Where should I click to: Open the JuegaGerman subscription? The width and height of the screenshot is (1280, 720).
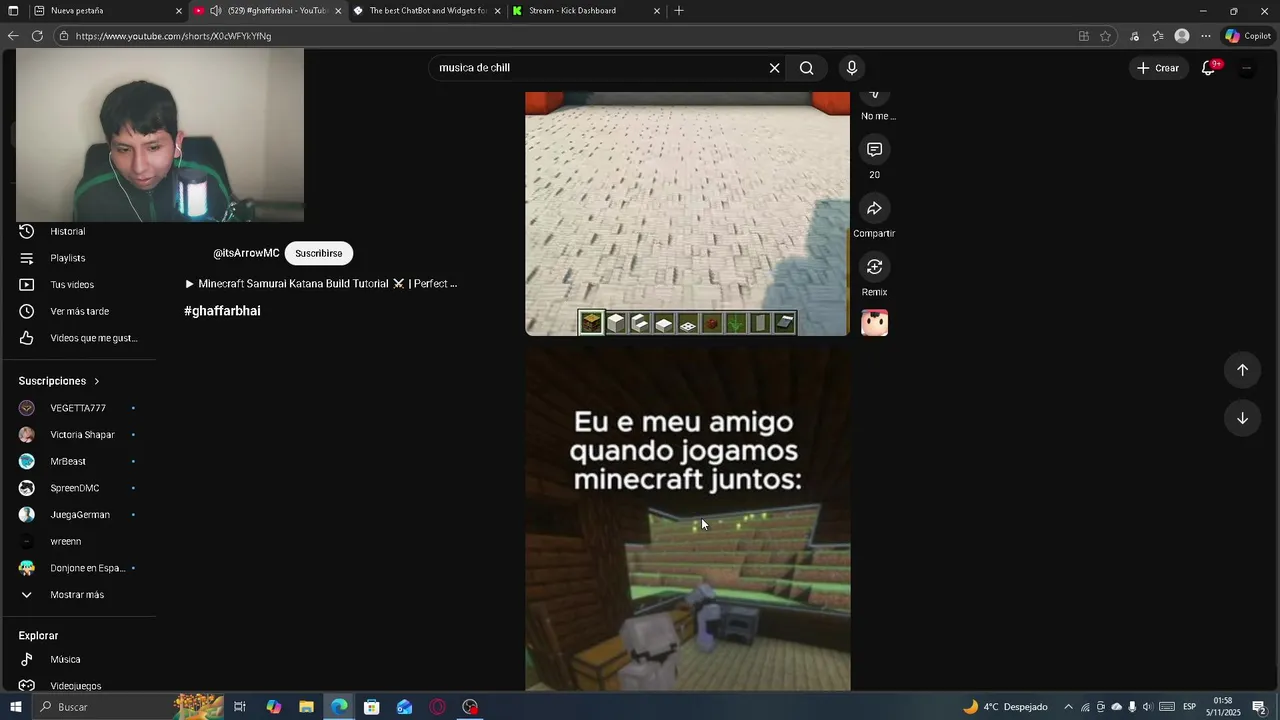78,515
